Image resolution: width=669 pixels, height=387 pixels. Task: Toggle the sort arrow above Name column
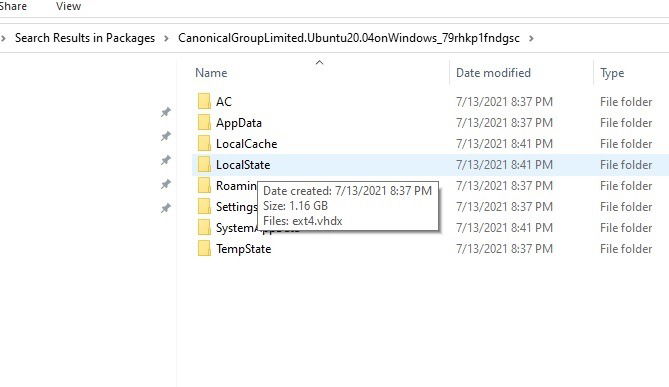point(319,62)
